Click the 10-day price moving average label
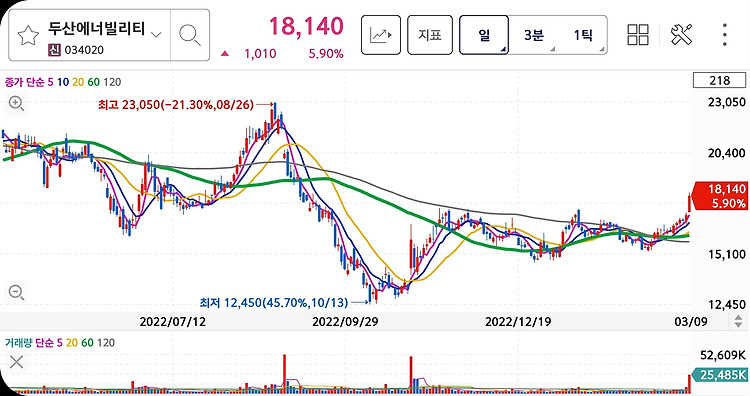 pyautogui.click(x=63, y=82)
